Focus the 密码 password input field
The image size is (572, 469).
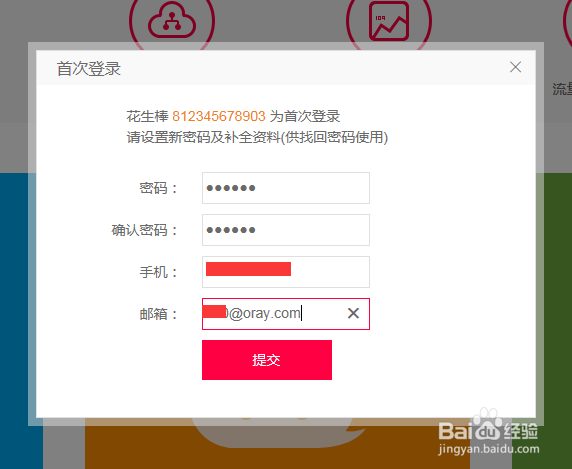click(x=286, y=188)
